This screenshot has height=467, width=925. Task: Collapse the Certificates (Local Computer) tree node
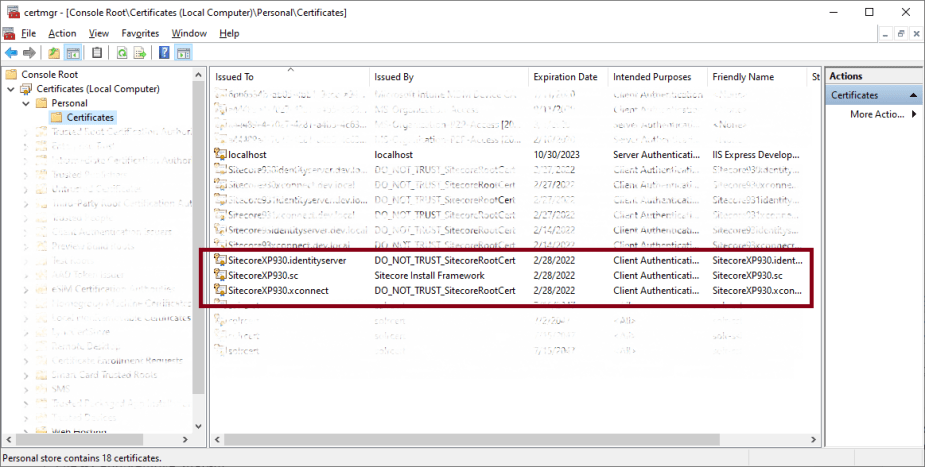point(11,89)
